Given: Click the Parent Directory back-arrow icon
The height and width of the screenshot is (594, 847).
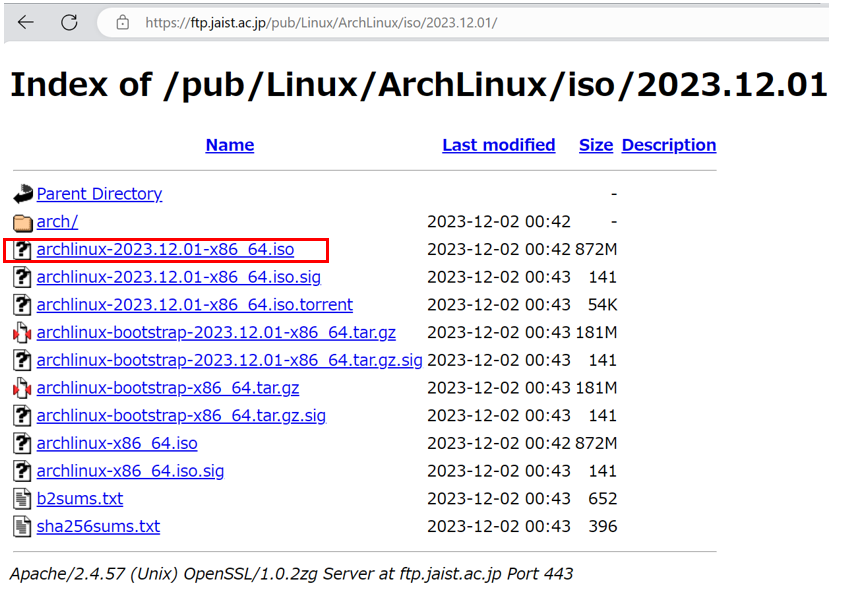Looking at the screenshot, I should (x=23, y=194).
